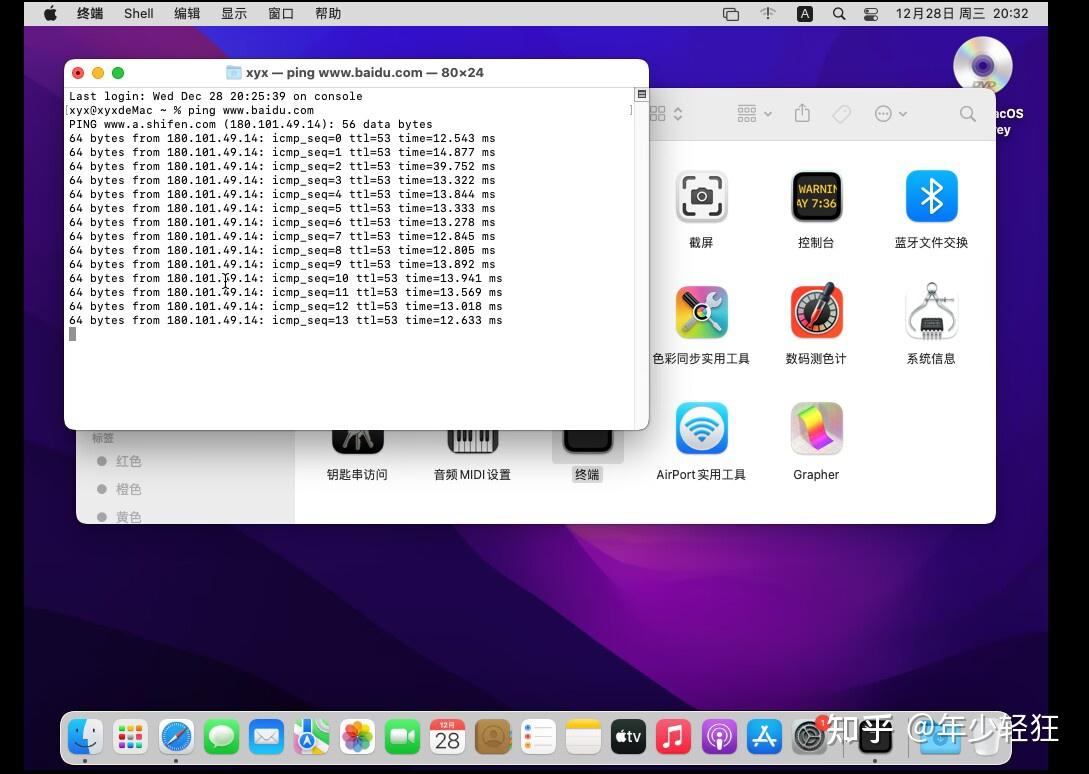Select the 红色 tag in the sidebar

pos(128,461)
